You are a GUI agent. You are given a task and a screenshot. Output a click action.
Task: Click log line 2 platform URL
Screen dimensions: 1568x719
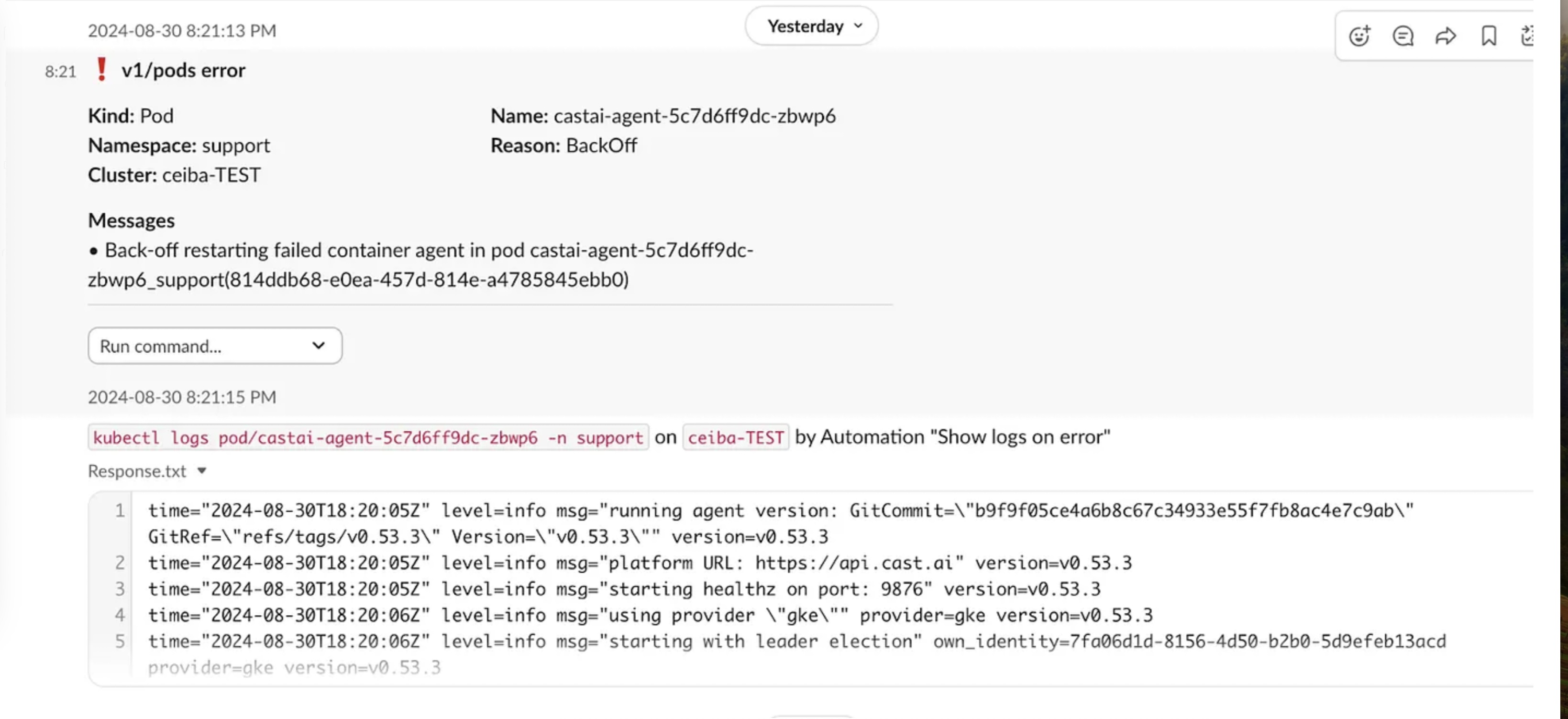click(x=640, y=563)
